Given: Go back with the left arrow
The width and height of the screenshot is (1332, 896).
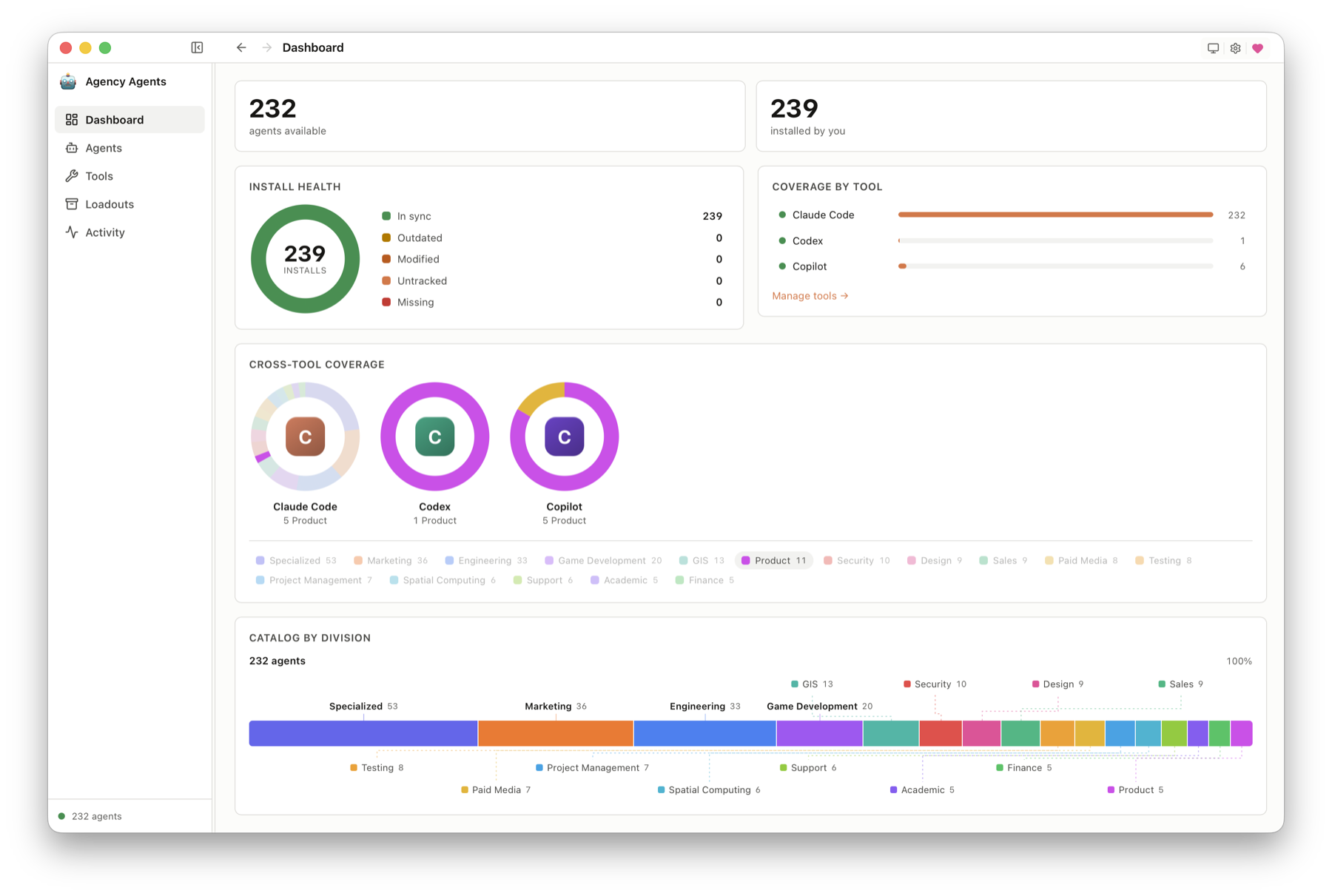Looking at the screenshot, I should tap(241, 47).
